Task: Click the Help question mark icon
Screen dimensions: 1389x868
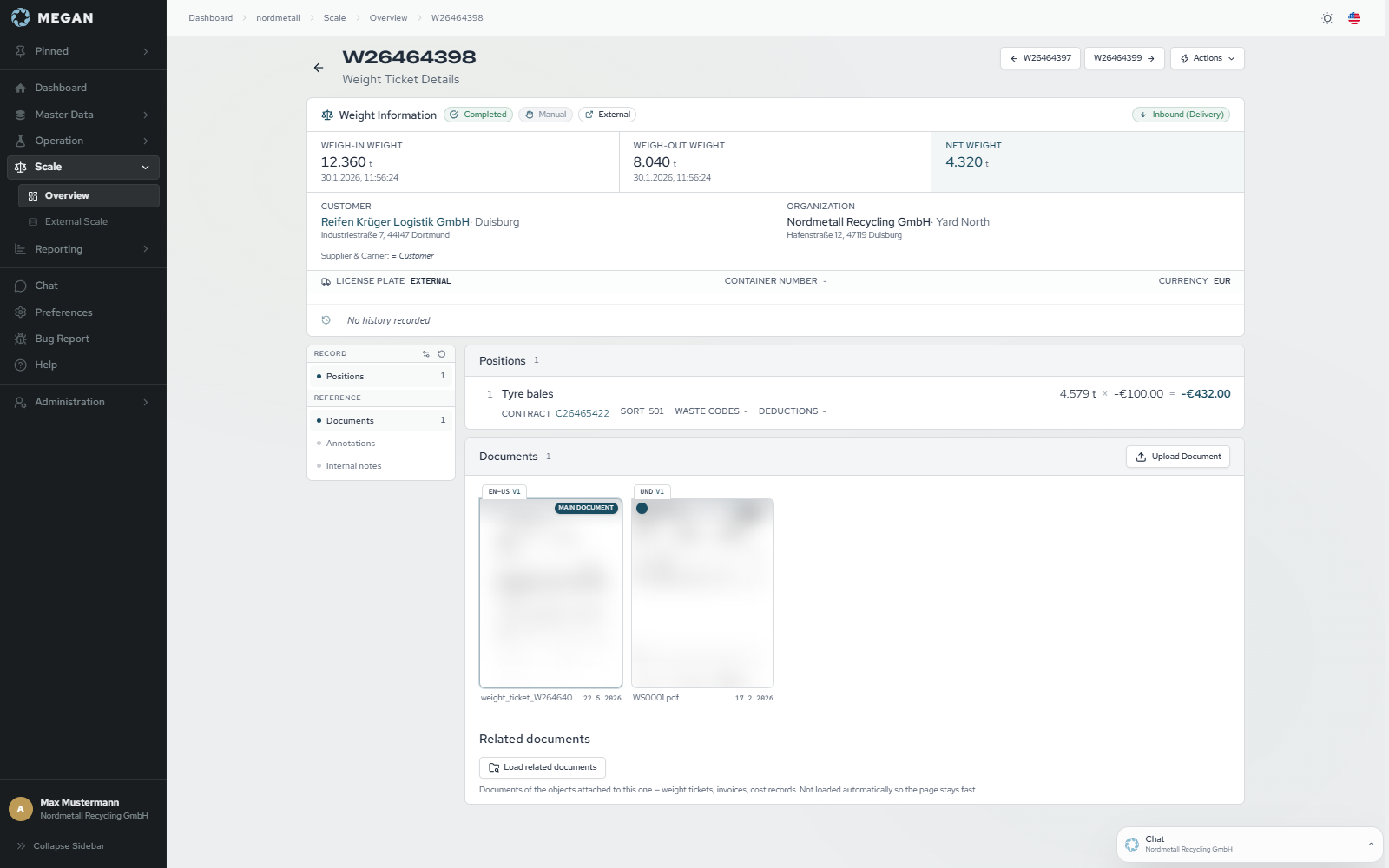Action: pyautogui.click(x=21, y=365)
